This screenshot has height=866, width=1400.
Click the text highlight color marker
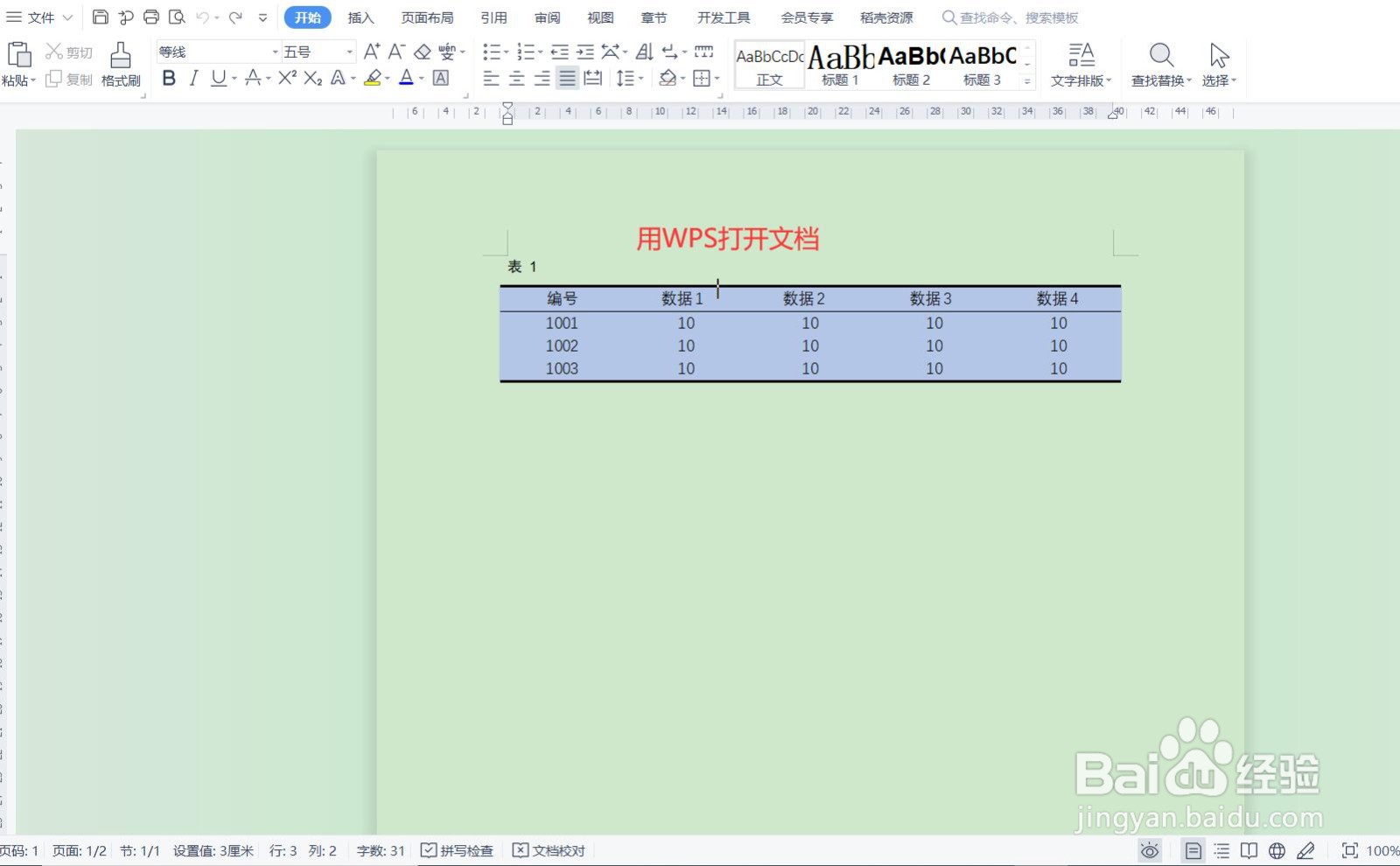tap(373, 78)
